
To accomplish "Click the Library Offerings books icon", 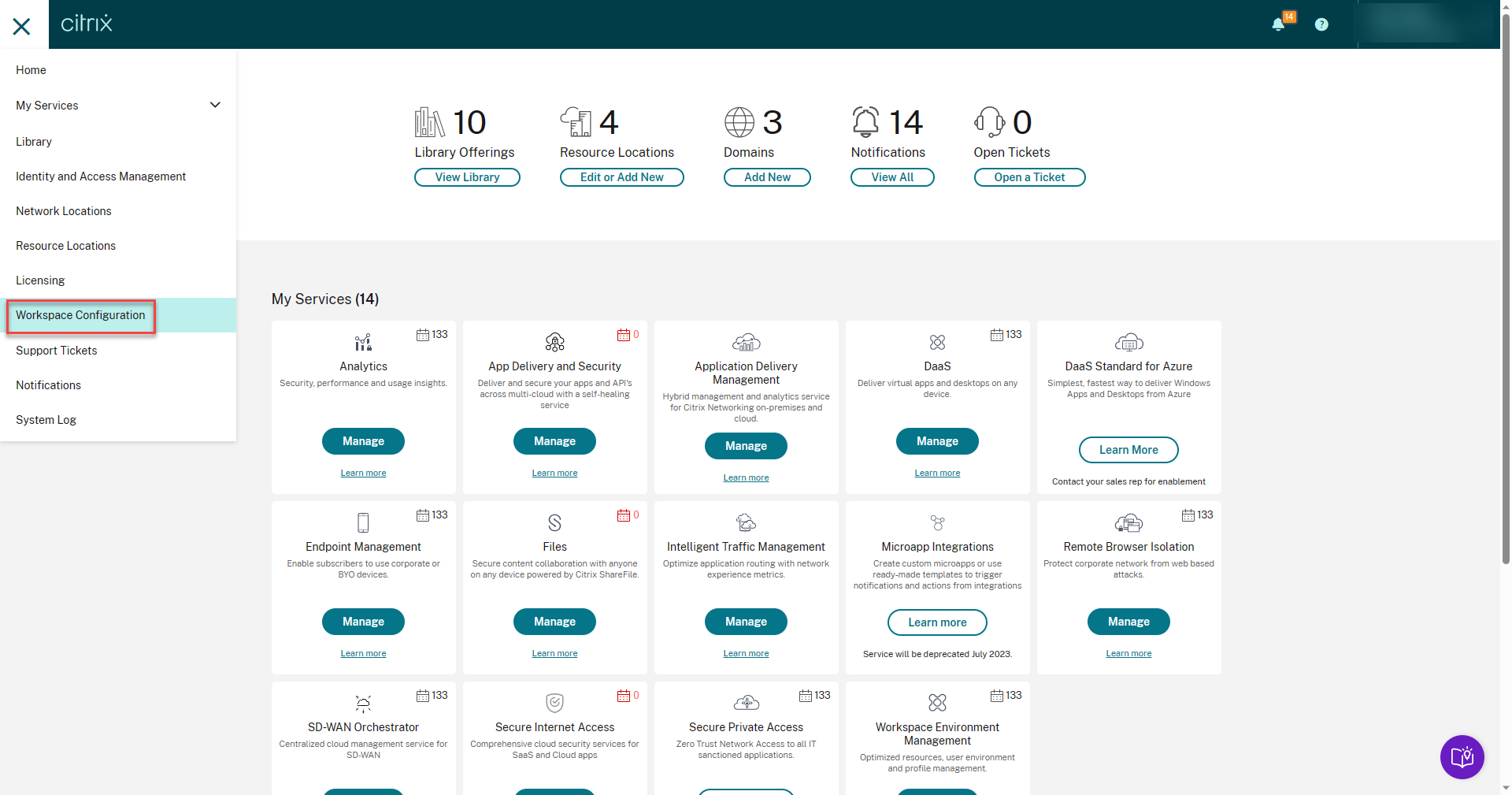I will [x=430, y=122].
